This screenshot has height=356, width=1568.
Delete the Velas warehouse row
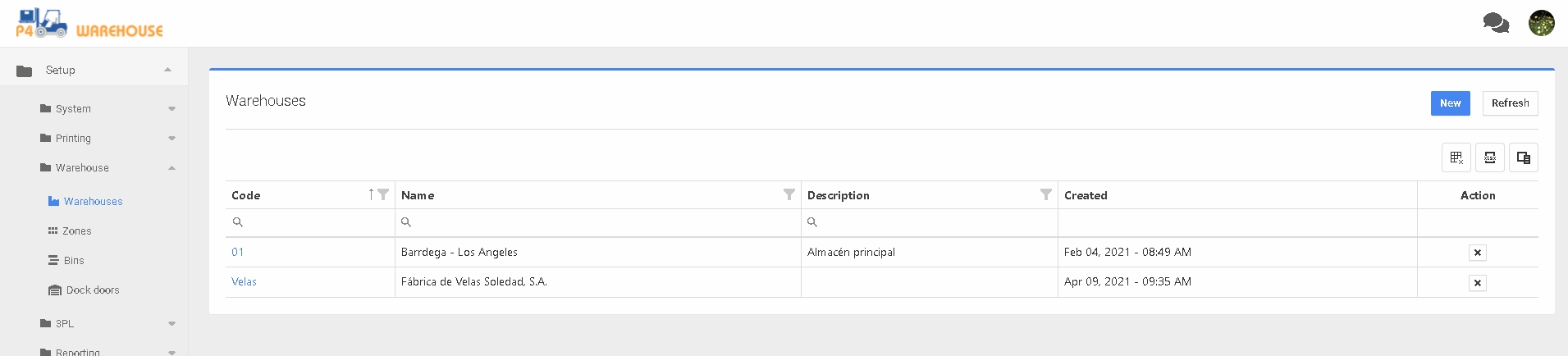pos(1477,283)
